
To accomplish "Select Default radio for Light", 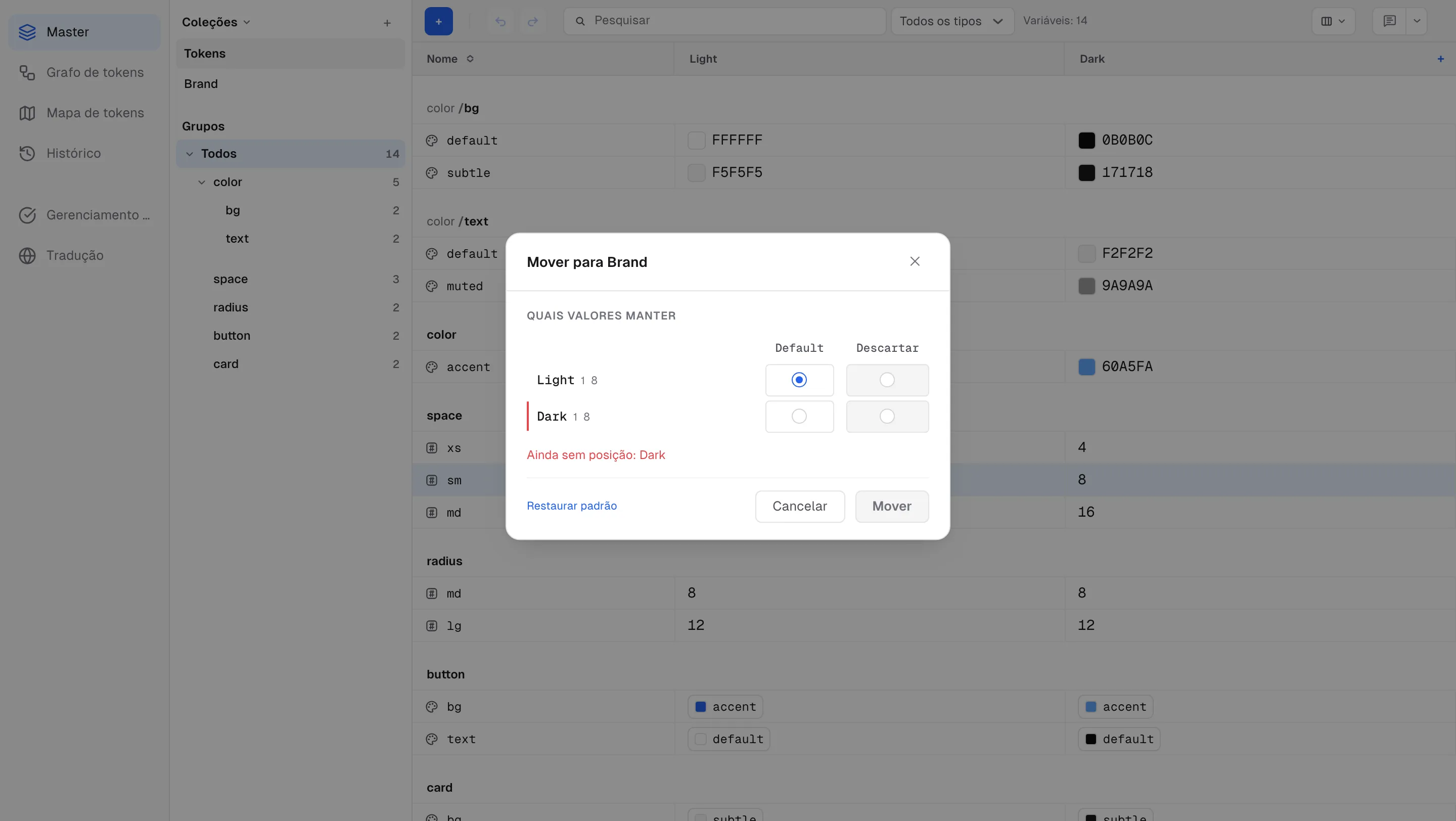I will click(799, 380).
